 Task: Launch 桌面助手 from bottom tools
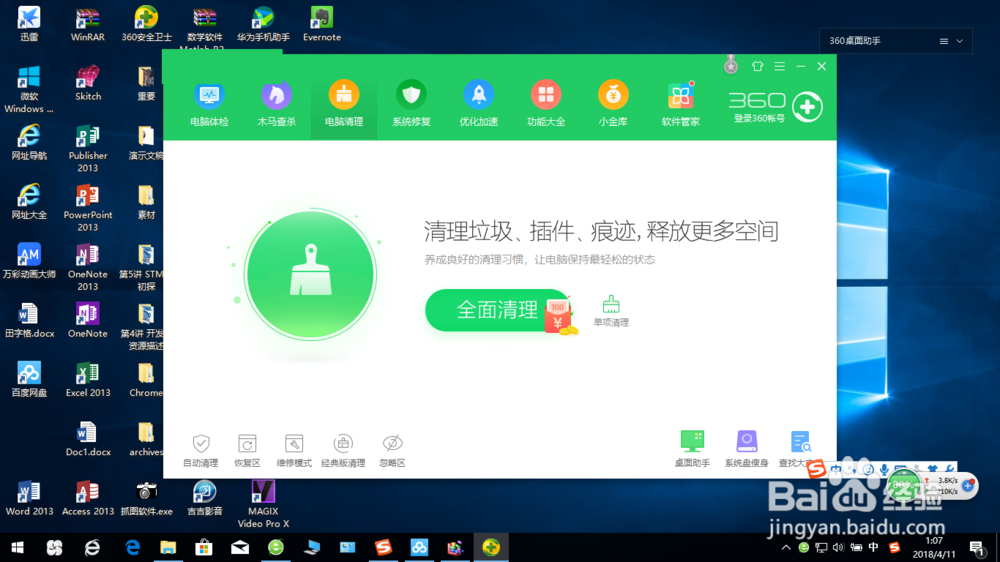692,449
